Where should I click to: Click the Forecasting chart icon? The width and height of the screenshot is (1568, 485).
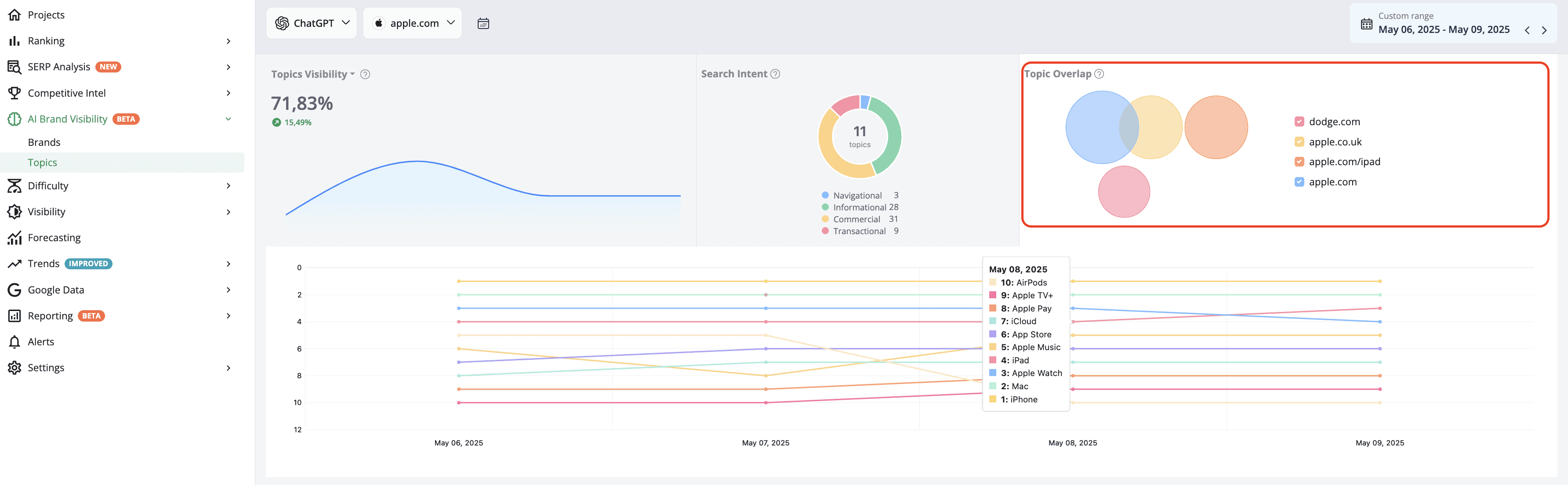point(14,238)
